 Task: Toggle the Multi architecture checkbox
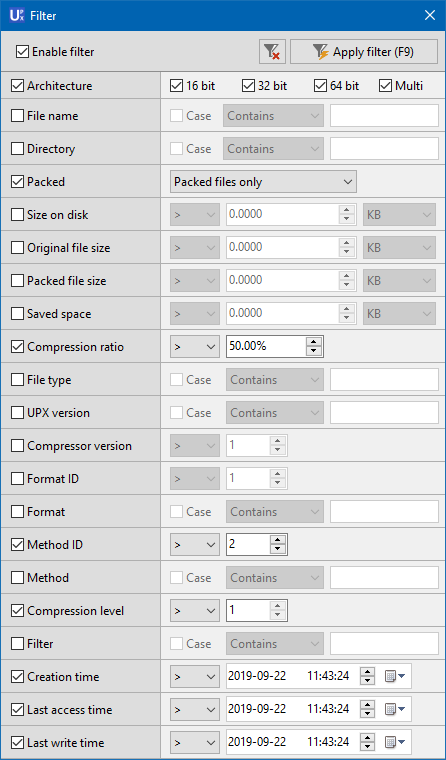click(385, 86)
